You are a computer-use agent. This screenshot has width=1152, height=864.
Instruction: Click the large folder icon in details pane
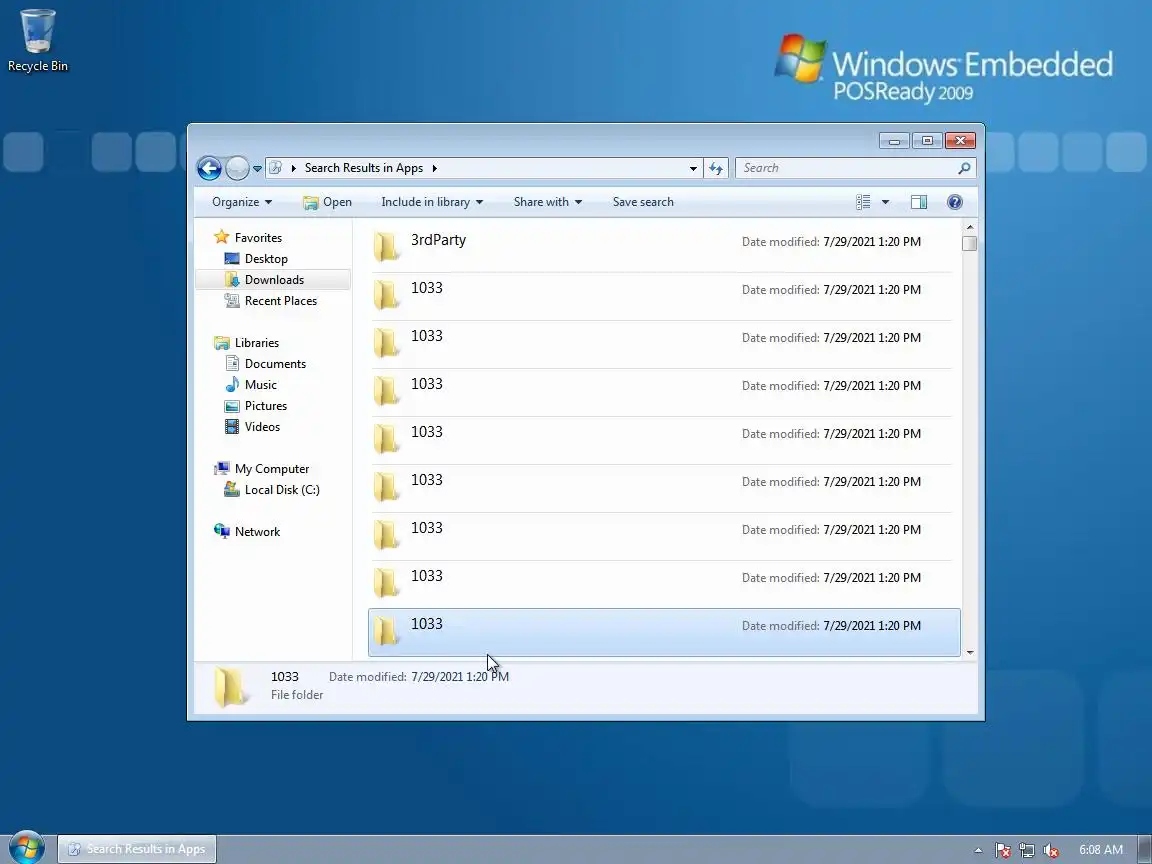230,686
